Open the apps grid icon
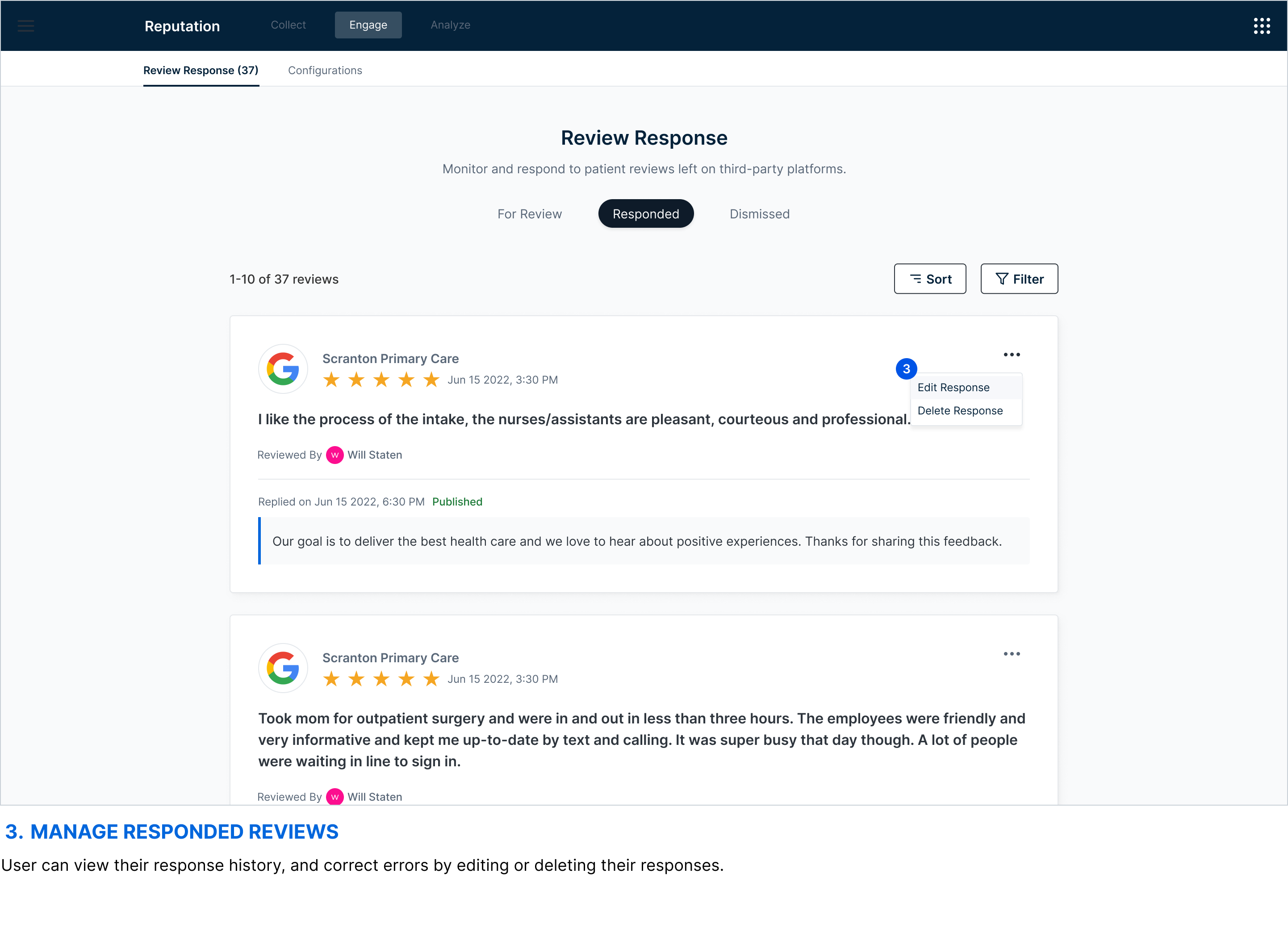The width and height of the screenshot is (1288, 936). pyautogui.click(x=1261, y=25)
